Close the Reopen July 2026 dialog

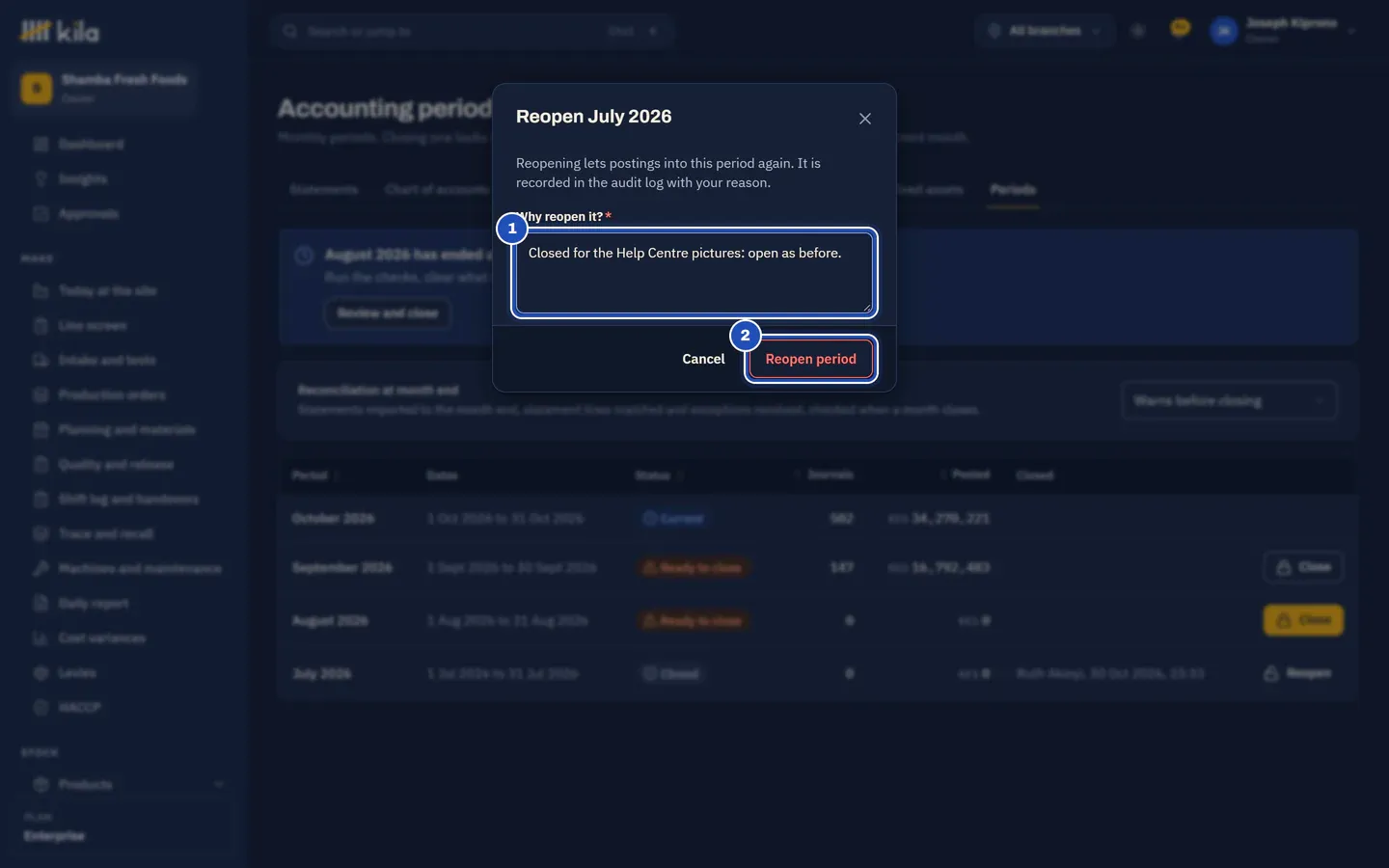(865, 119)
